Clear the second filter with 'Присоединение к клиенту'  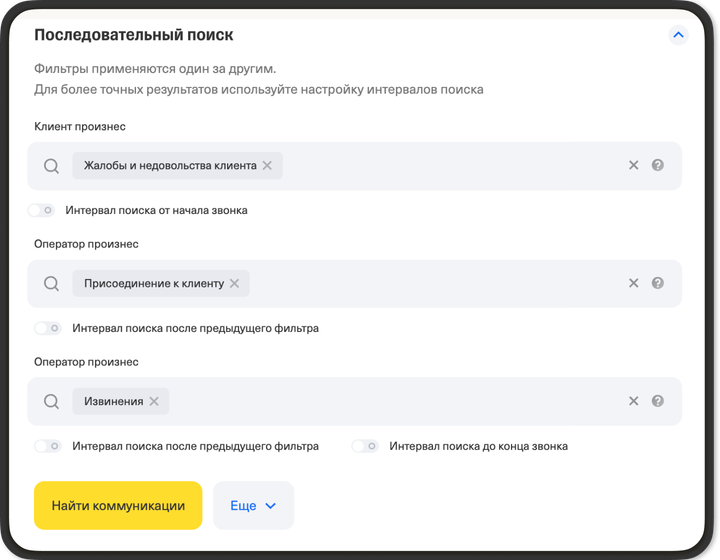[x=633, y=284]
